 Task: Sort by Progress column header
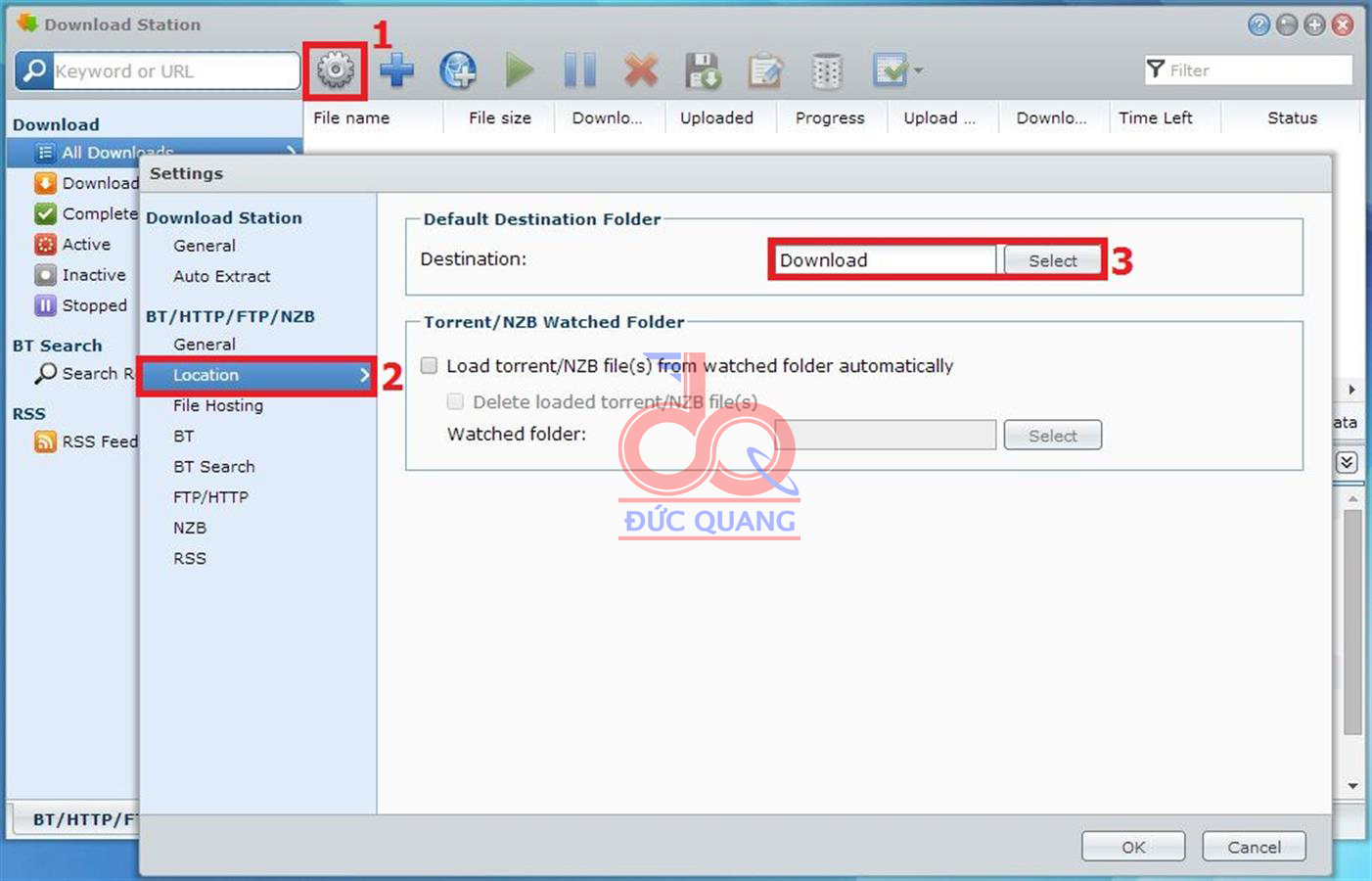[830, 117]
